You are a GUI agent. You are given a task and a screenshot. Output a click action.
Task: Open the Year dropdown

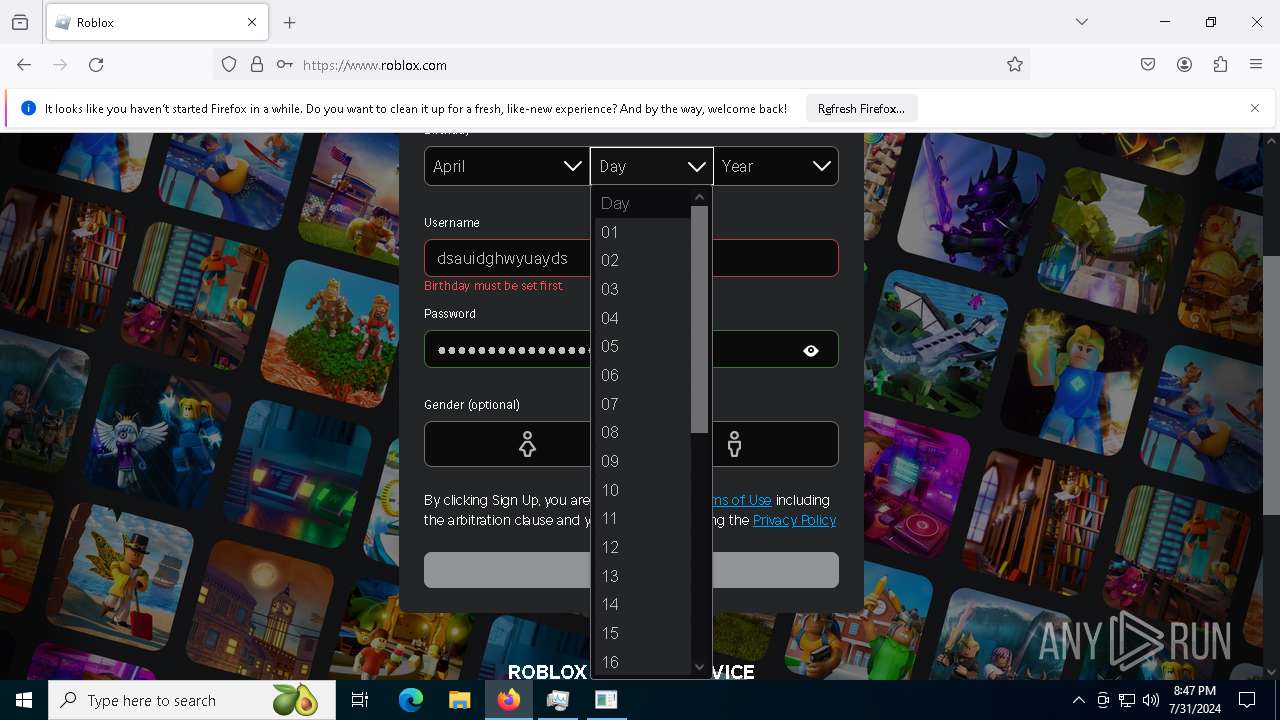coord(776,166)
